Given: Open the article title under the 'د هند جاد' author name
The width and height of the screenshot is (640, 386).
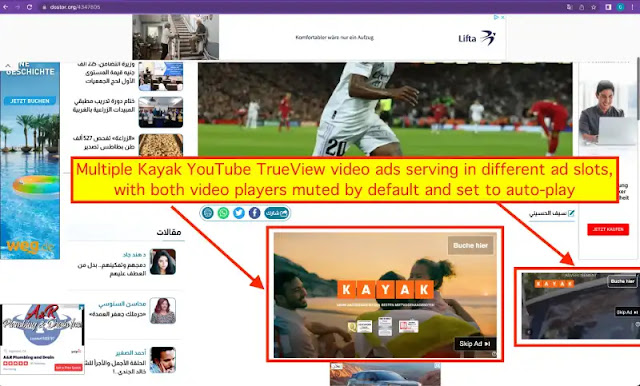Looking at the screenshot, I should click(x=112, y=269).
